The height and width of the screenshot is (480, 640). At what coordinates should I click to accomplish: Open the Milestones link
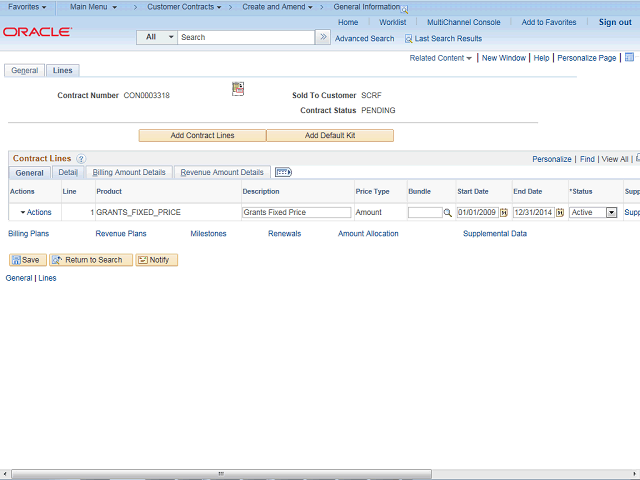(208, 233)
